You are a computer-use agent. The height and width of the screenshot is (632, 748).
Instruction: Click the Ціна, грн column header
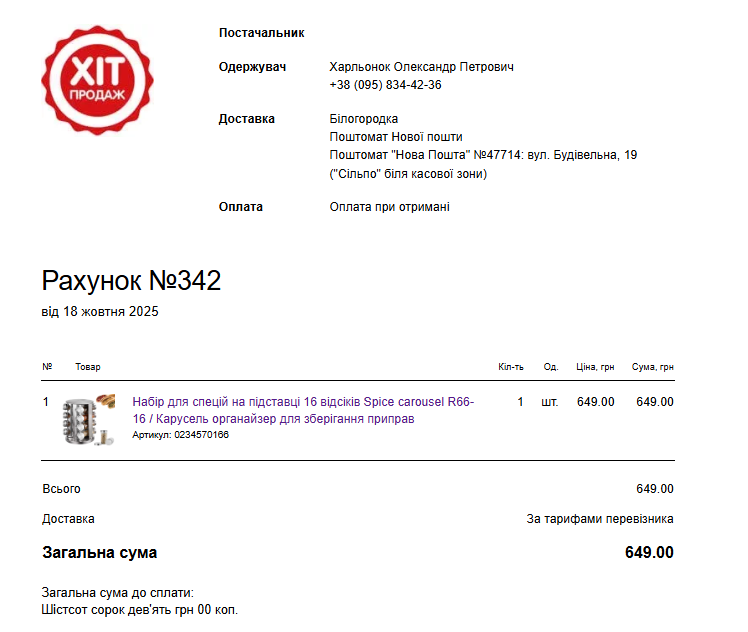coord(595,368)
